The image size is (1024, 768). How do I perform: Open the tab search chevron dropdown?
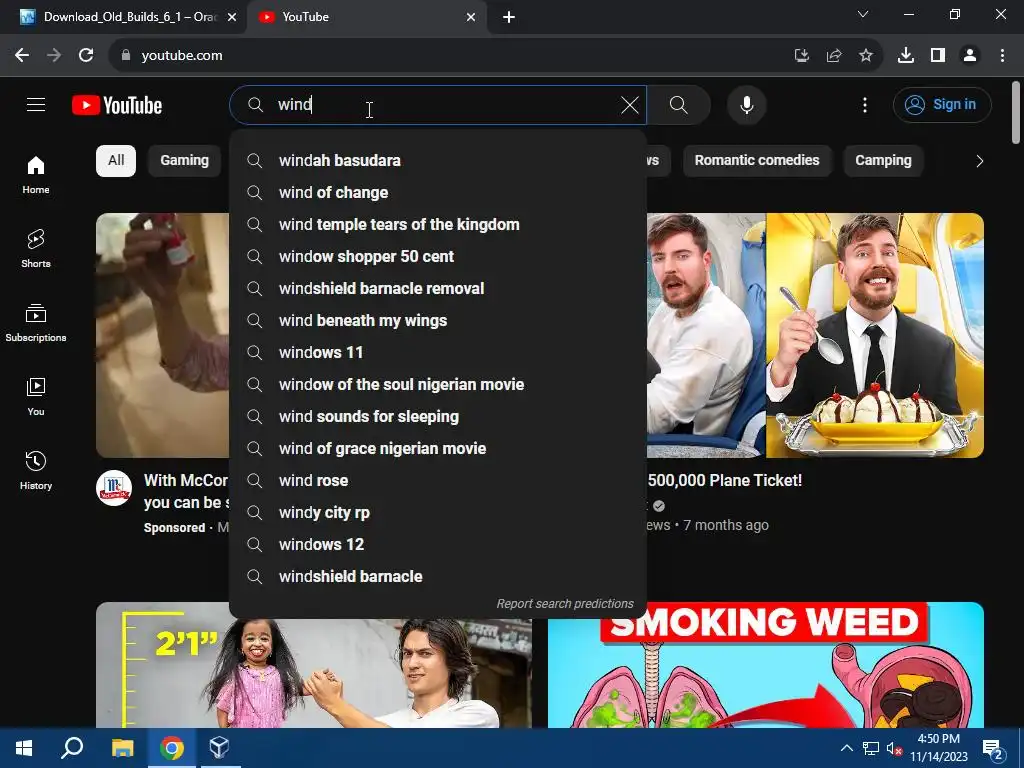863,14
